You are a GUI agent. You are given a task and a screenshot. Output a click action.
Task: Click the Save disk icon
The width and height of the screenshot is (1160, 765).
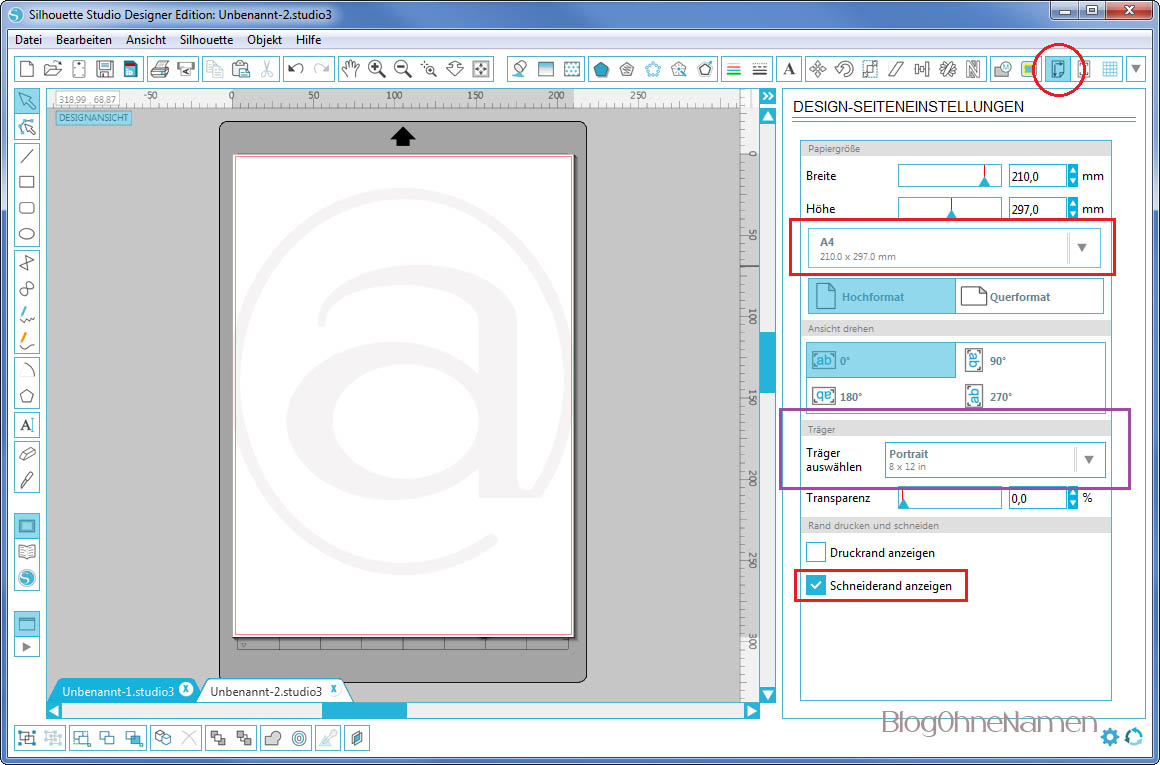tap(104, 69)
